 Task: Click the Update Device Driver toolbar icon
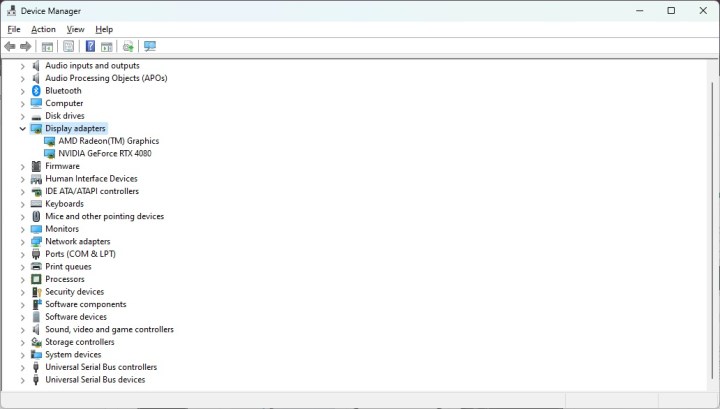tap(128, 46)
